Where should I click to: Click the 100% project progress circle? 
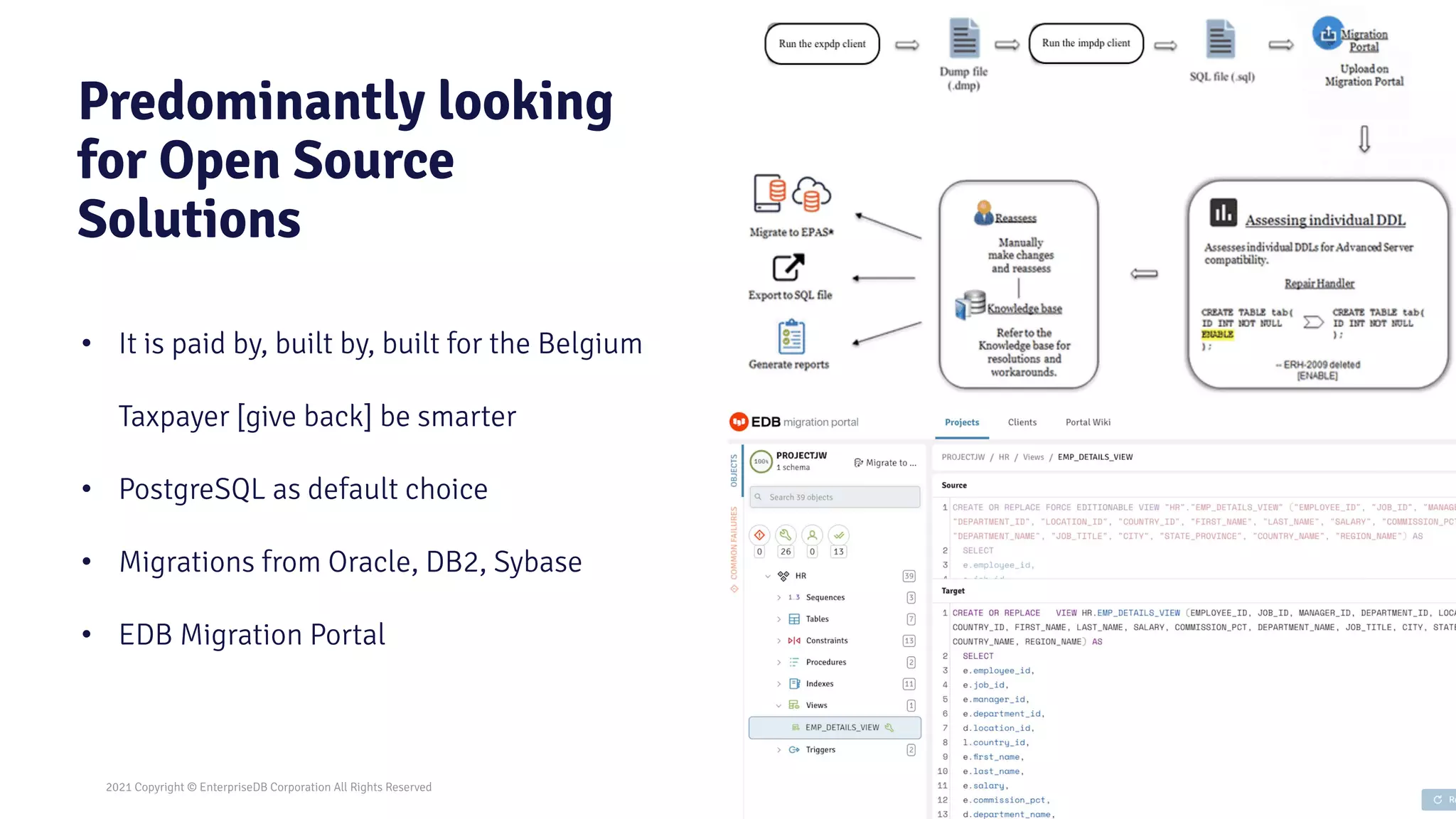tap(761, 461)
